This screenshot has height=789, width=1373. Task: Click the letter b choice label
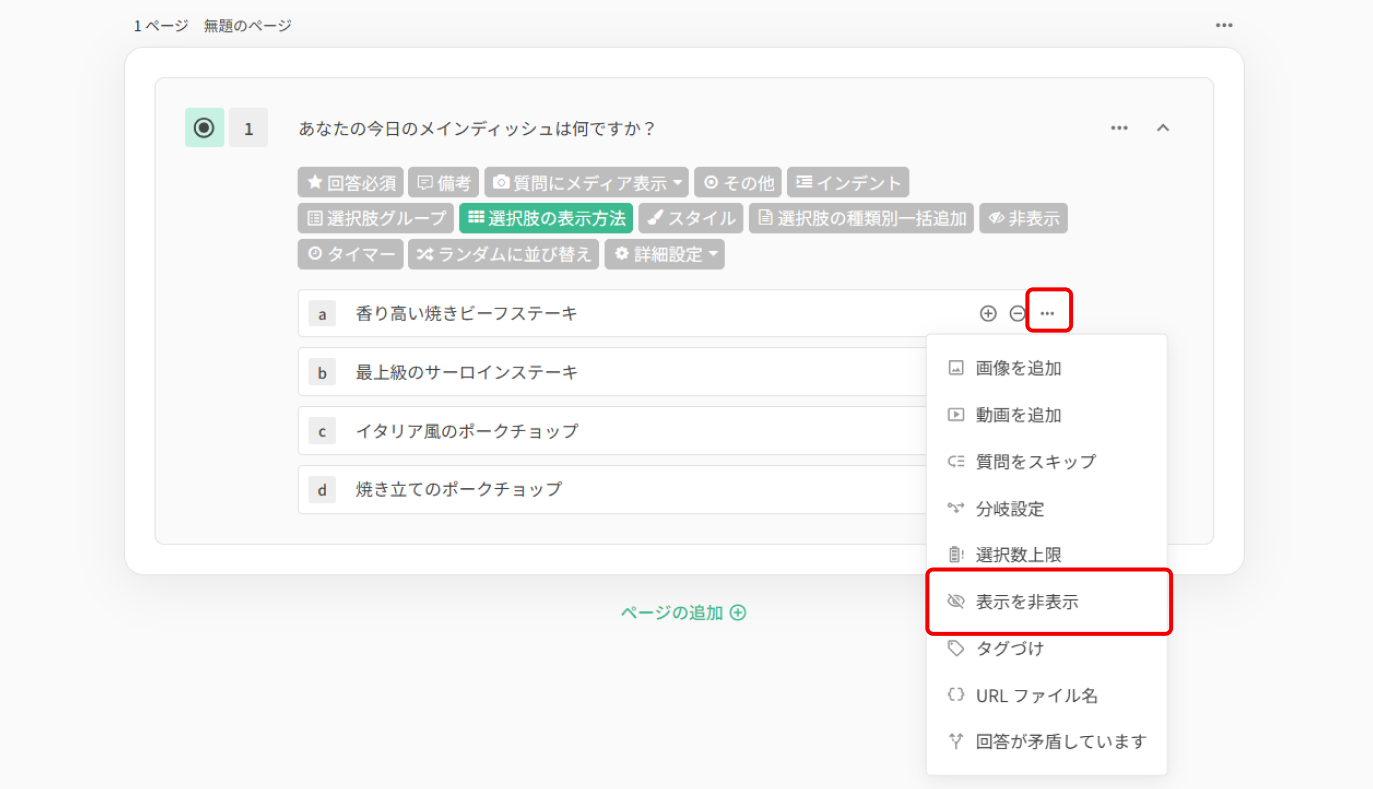322,373
